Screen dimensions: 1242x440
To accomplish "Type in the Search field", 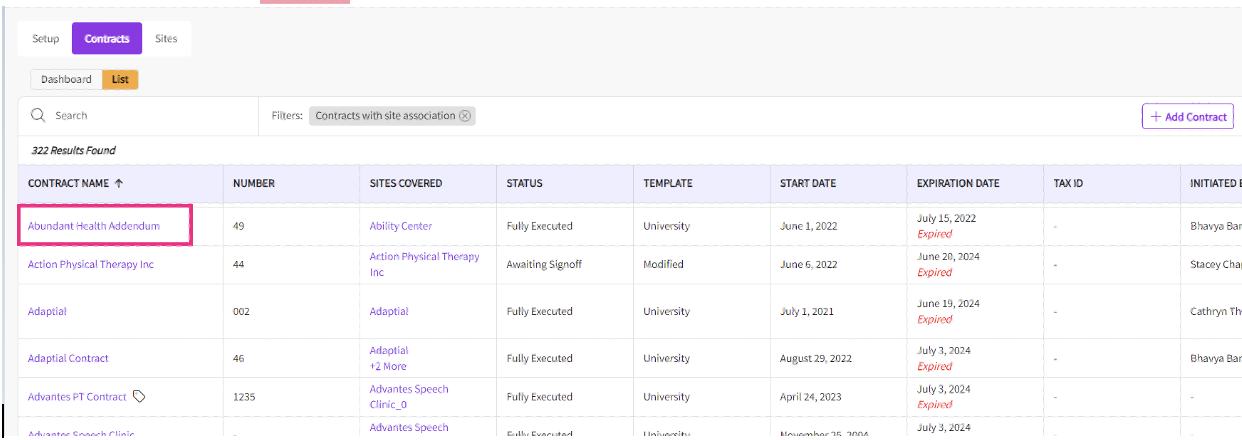I will pos(150,116).
